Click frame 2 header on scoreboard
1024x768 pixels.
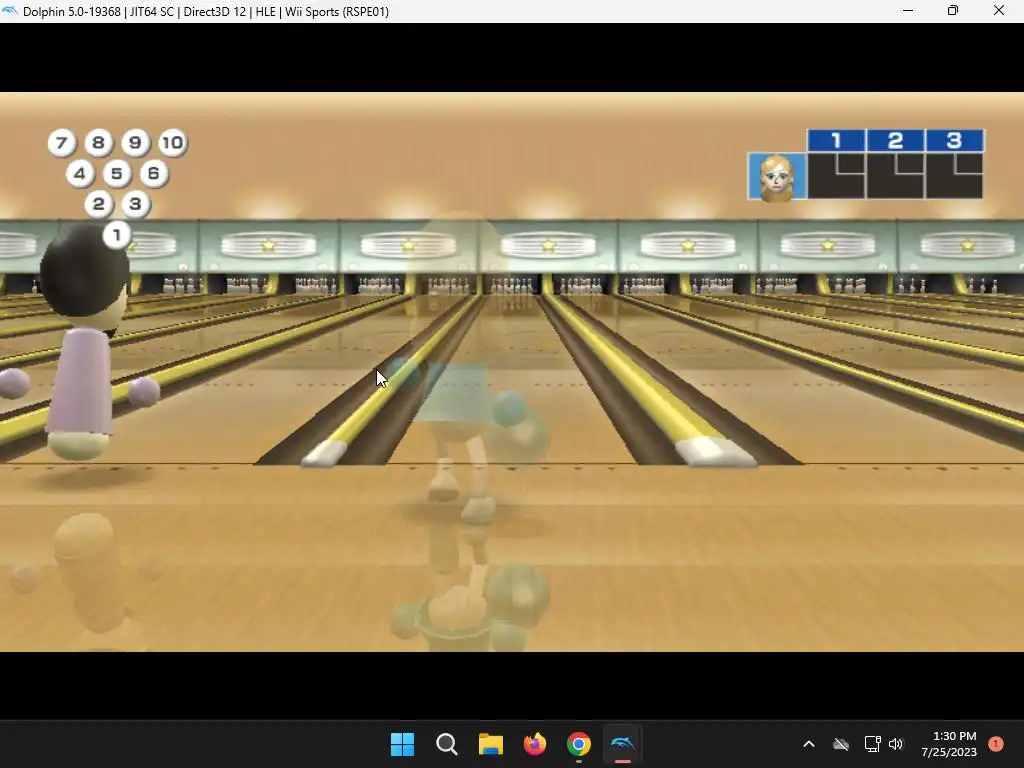pos(895,140)
